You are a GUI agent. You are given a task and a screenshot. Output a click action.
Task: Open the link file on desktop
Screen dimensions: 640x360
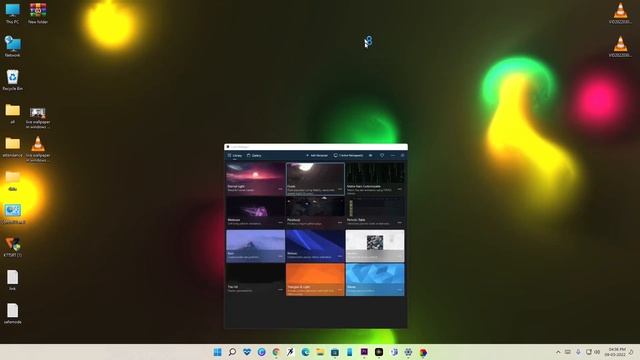tap(13, 280)
